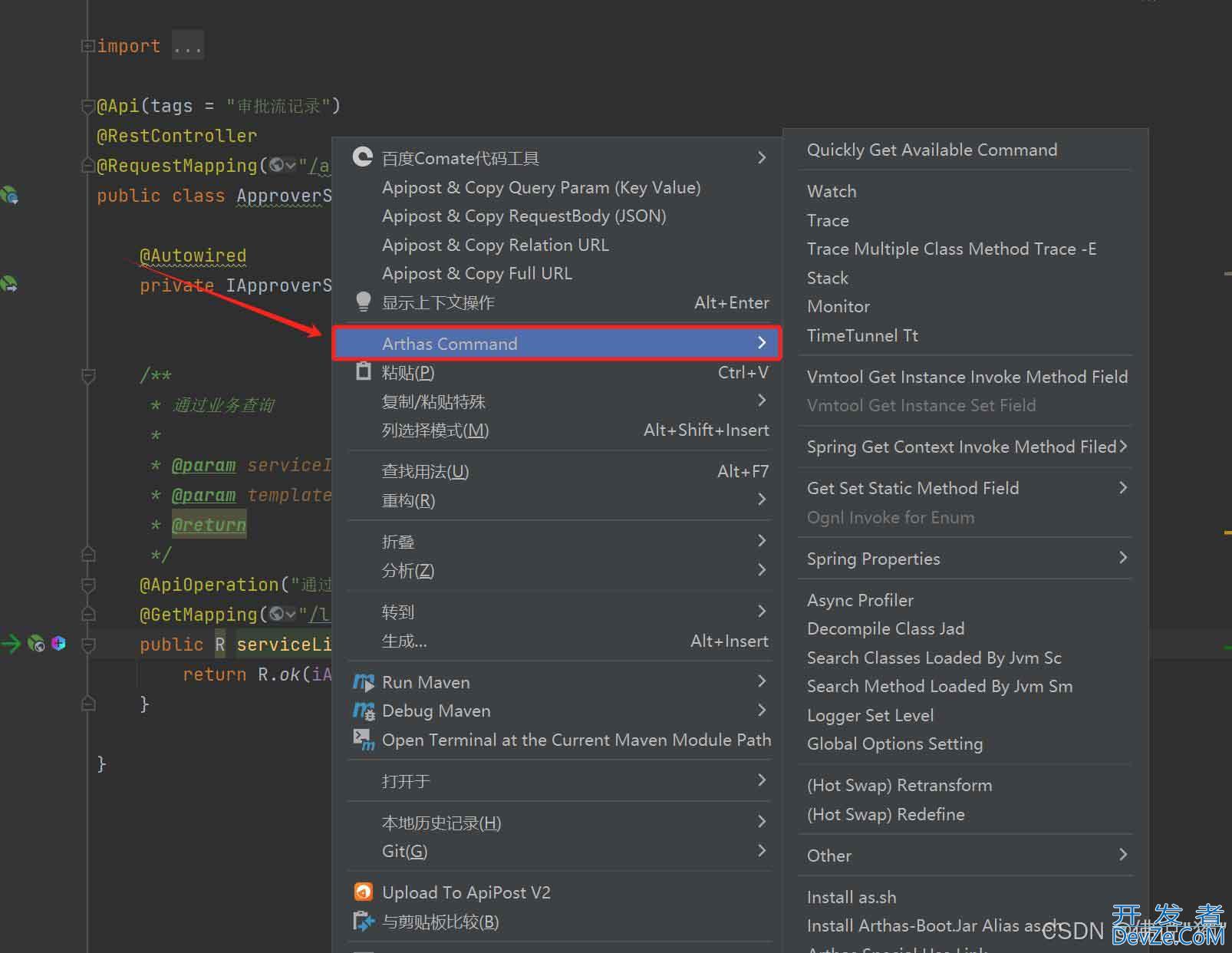The image size is (1232, 953).
Task: Select 生成... menu entry
Action: pyautogui.click(x=557, y=641)
